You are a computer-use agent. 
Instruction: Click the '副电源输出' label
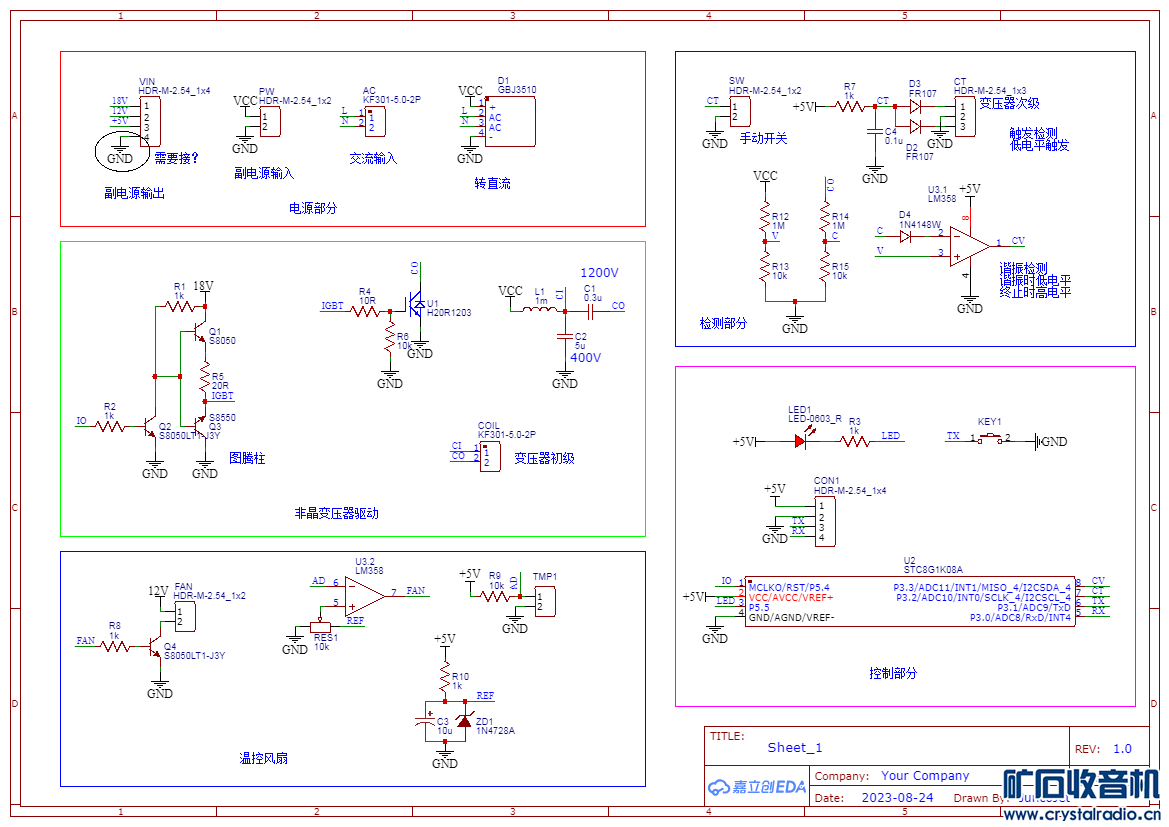coord(134,193)
